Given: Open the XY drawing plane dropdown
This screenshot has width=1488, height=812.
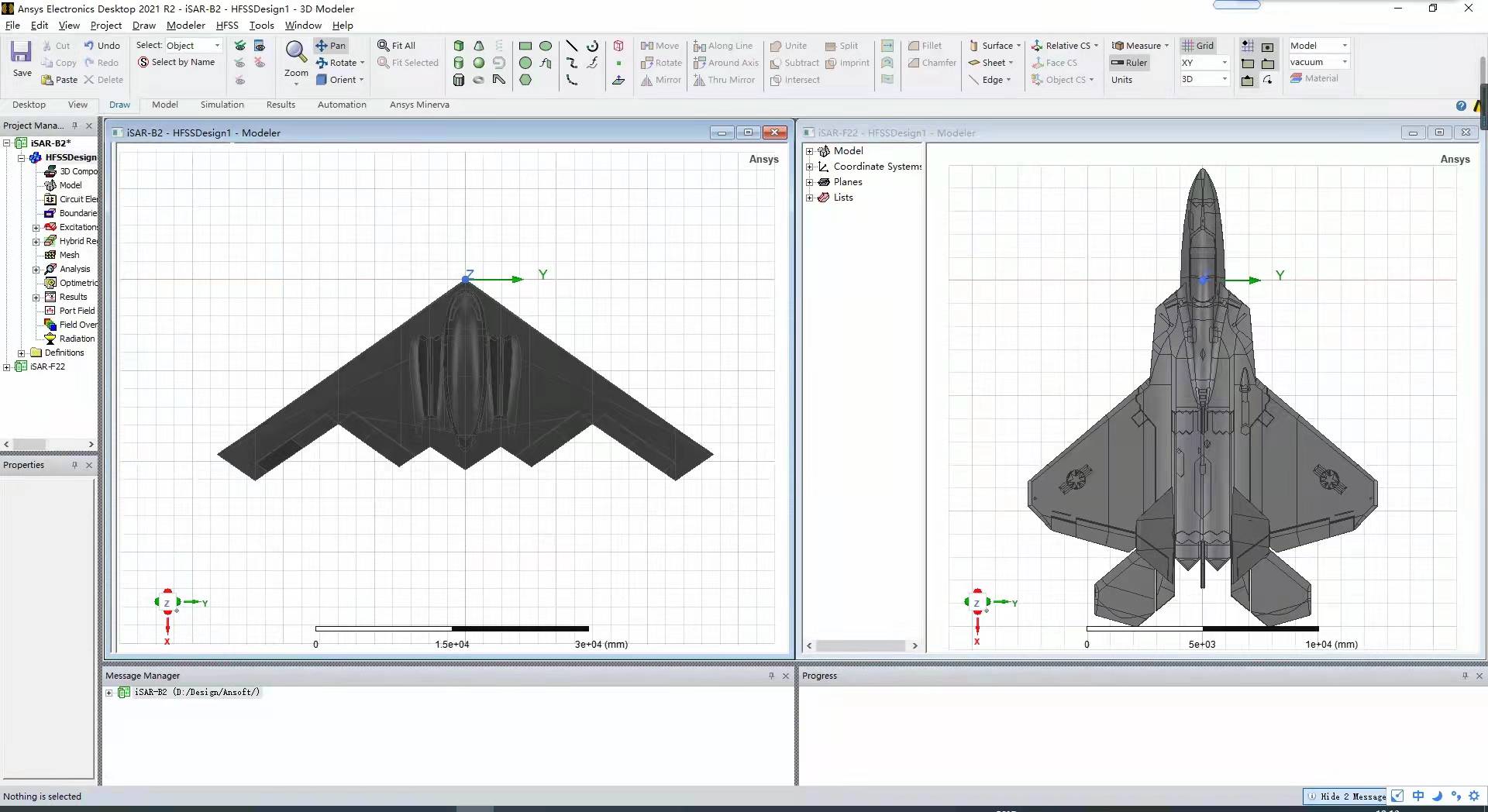Looking at the screenshot, I should pyautogui.click(x=1204, y=63).
